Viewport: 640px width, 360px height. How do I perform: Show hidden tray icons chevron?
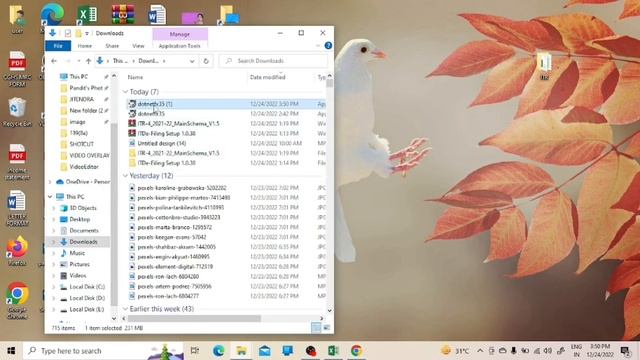tap(480, 351)
